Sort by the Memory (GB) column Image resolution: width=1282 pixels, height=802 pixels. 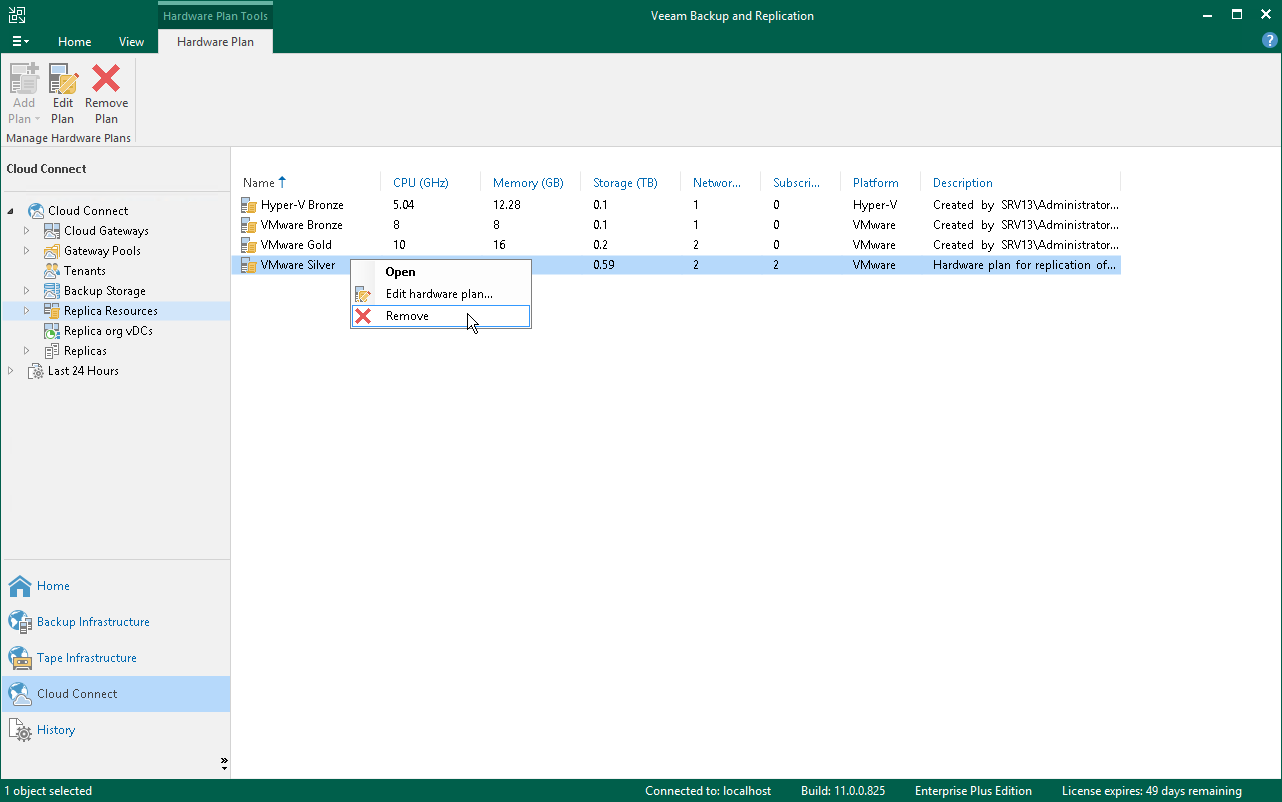(530, 183)
